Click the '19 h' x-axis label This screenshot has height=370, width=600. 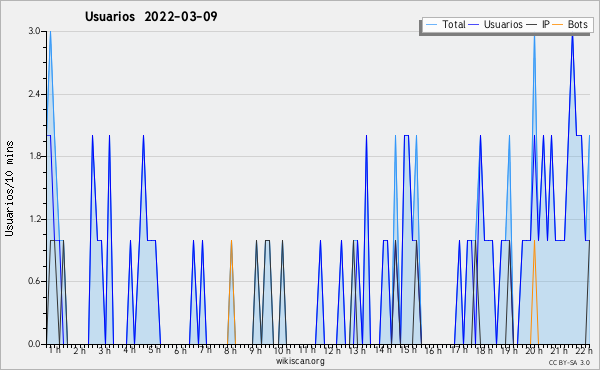pyautogui.click(x=509, y=350)
